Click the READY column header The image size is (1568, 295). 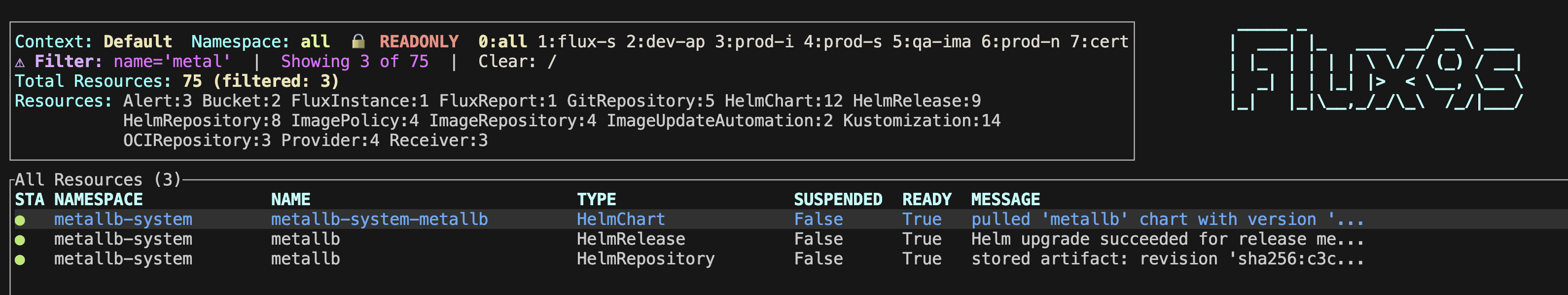[x=927, y=199]
